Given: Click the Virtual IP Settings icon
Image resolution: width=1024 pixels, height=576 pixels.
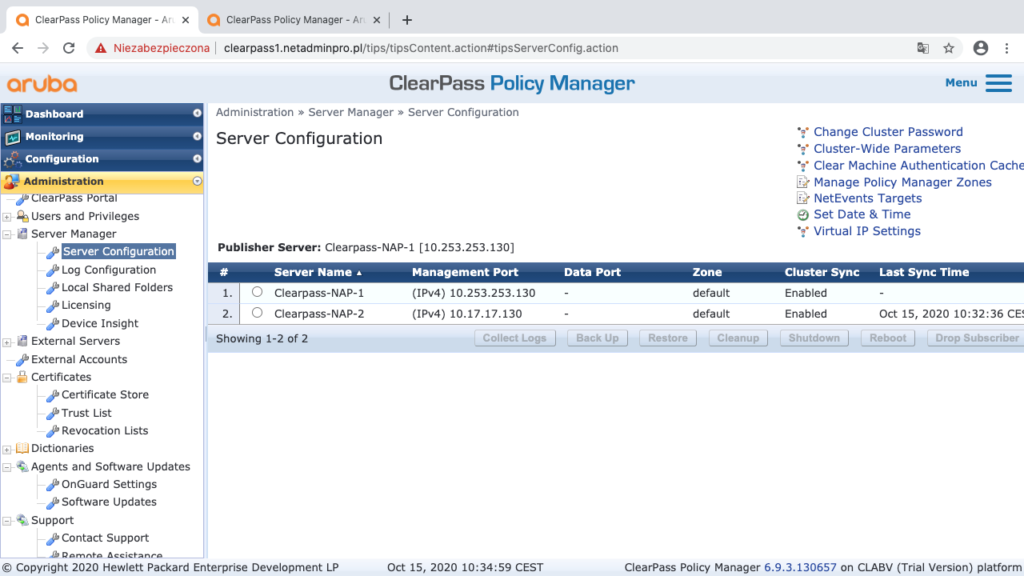Looking at the screenshot, I should click(x=803, y=231).
